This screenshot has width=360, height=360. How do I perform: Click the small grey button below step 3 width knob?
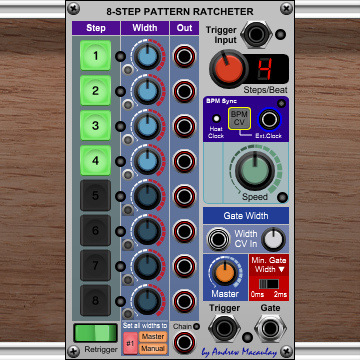(128, 140)
